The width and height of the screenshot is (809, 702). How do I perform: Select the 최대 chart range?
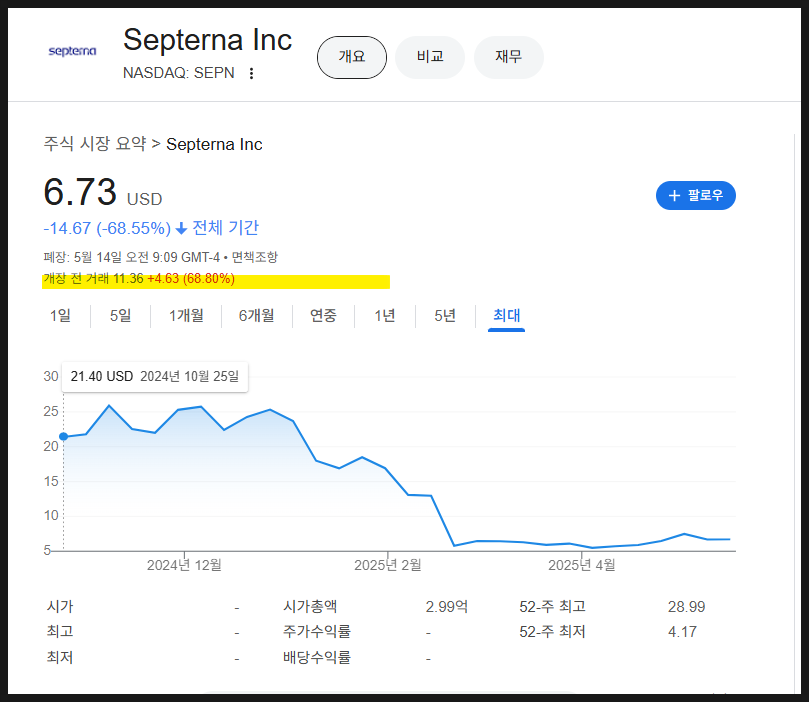coord(506,315)
